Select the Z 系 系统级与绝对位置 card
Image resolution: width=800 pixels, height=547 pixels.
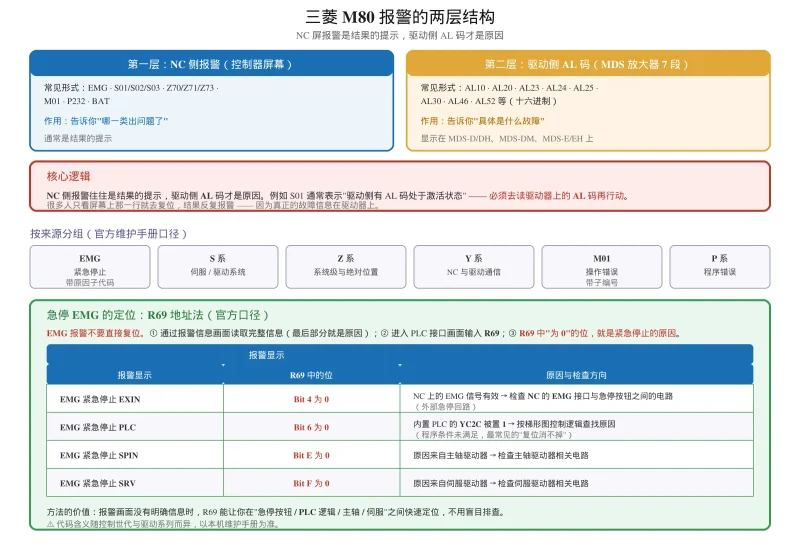pos(346,267)
